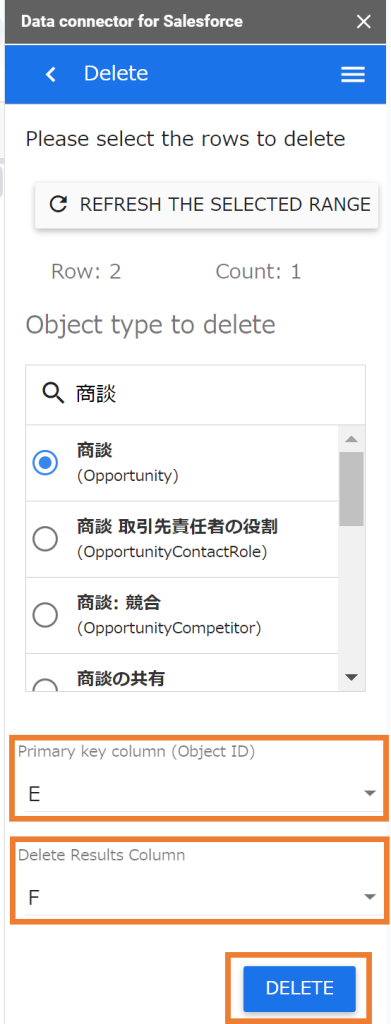Select the OpportunityCompetitor radio button
Image resolution: width=391 pixels, height=1024 pixels.
pyautogui.click(x=45, y=615)
